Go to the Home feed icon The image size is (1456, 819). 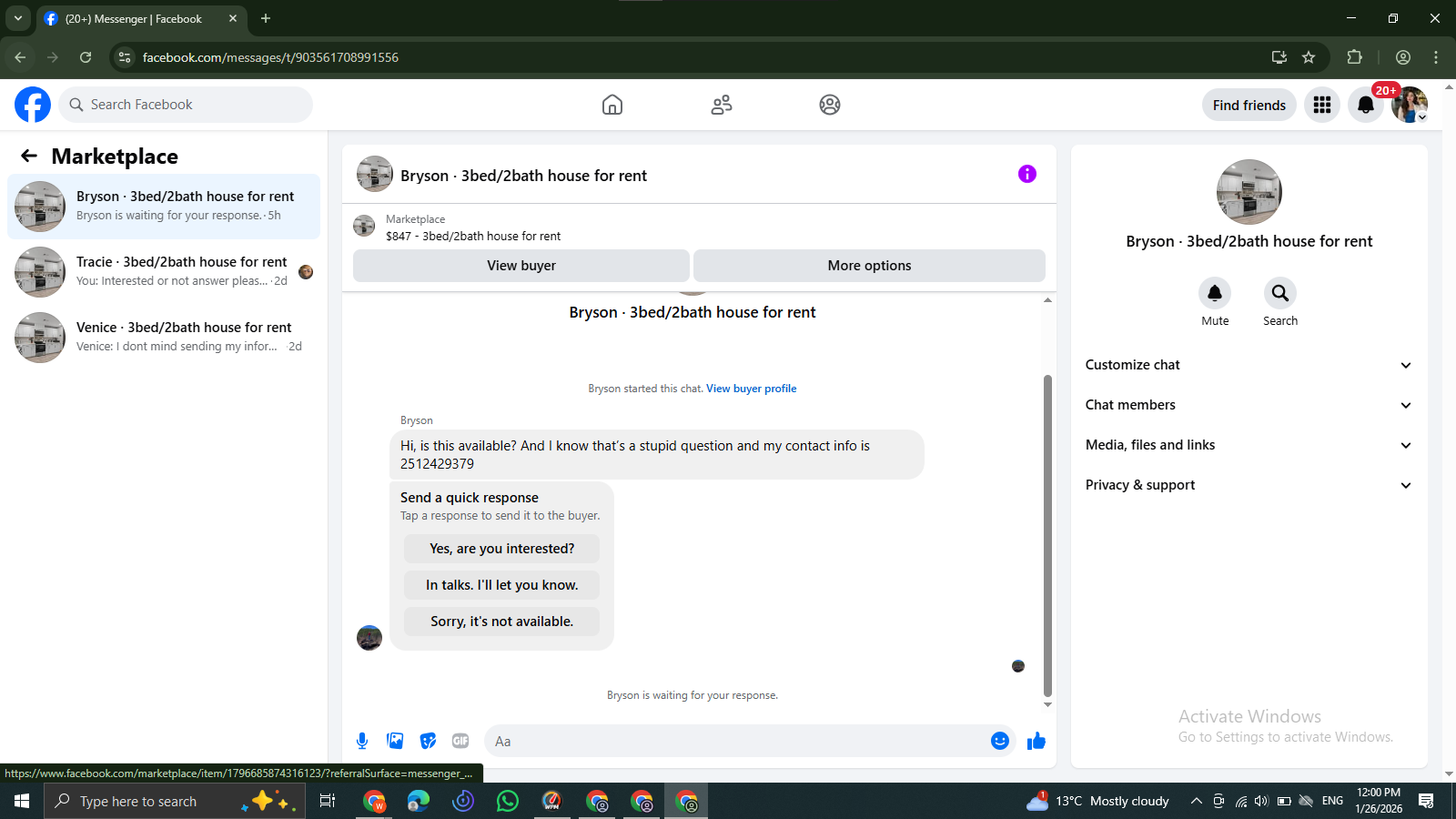[612, 105]
